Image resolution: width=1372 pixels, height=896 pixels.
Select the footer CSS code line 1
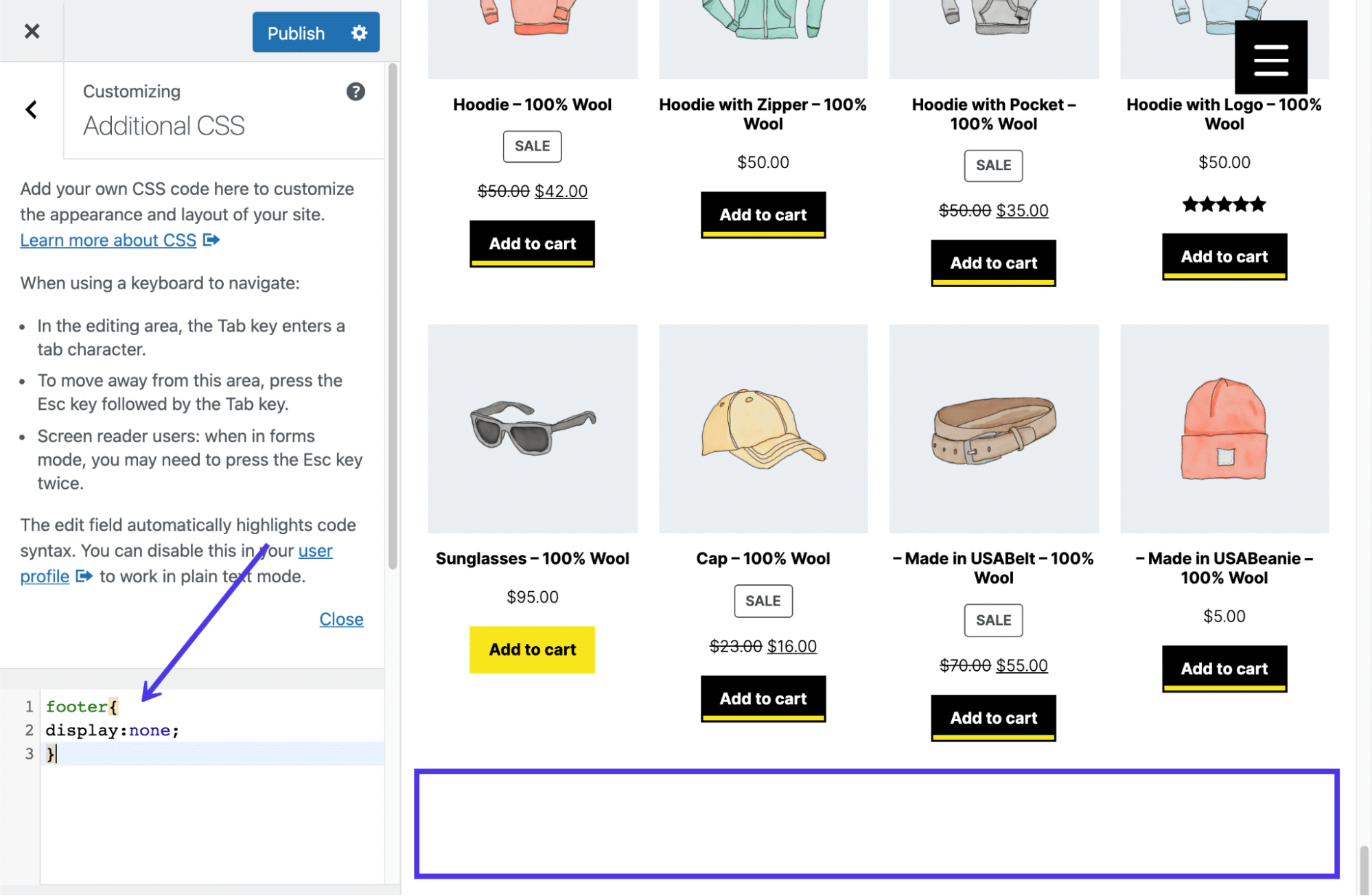(83, 706)
